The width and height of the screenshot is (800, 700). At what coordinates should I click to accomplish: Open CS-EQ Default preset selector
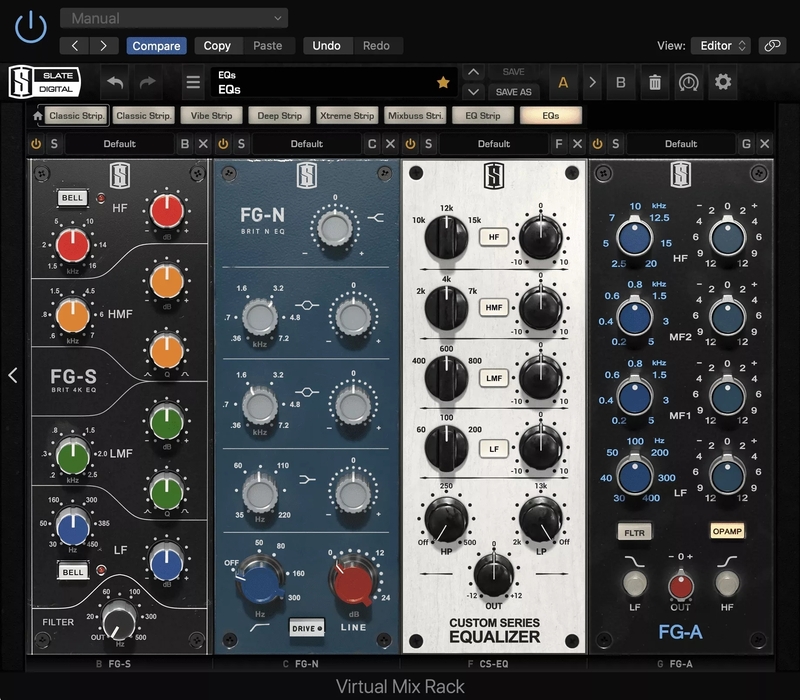(x=494, y=144)
